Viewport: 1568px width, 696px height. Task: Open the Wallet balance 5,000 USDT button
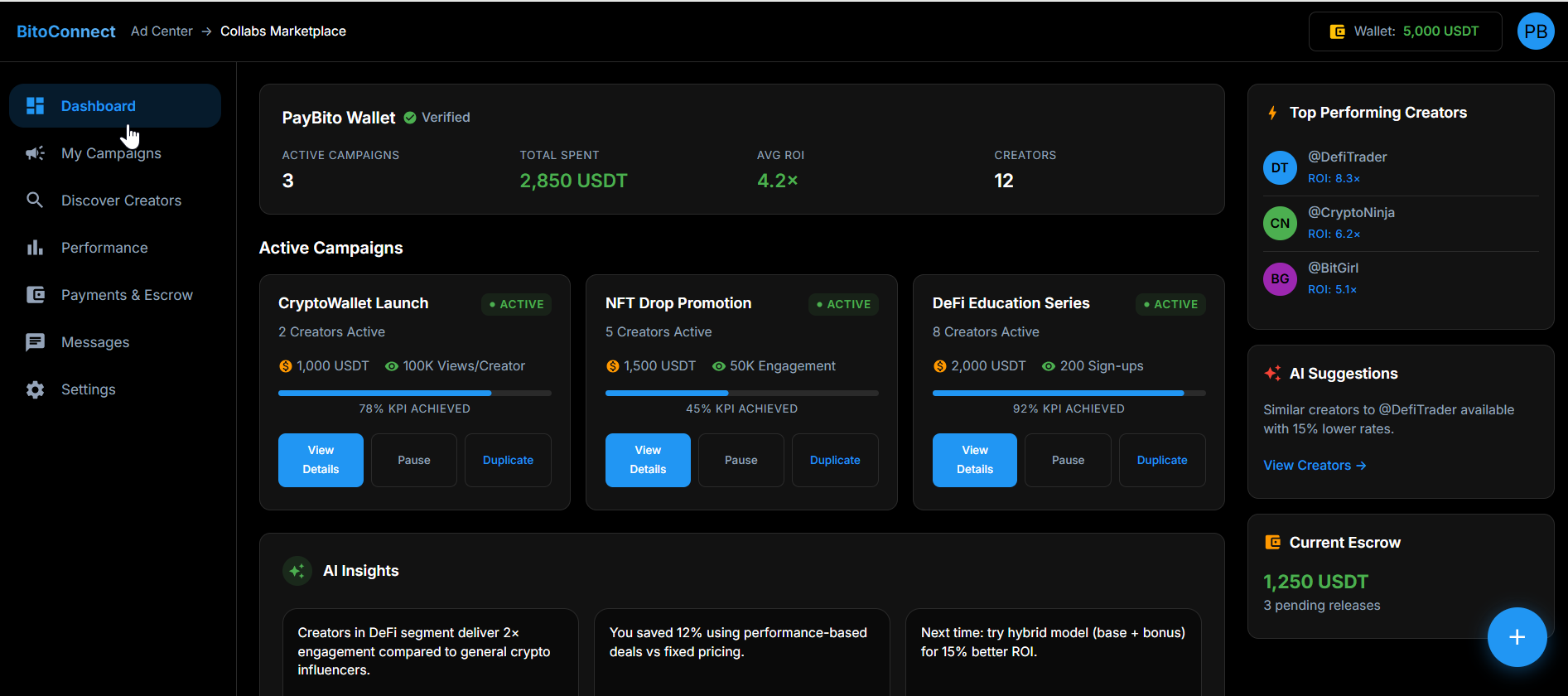coord(1405,31)
